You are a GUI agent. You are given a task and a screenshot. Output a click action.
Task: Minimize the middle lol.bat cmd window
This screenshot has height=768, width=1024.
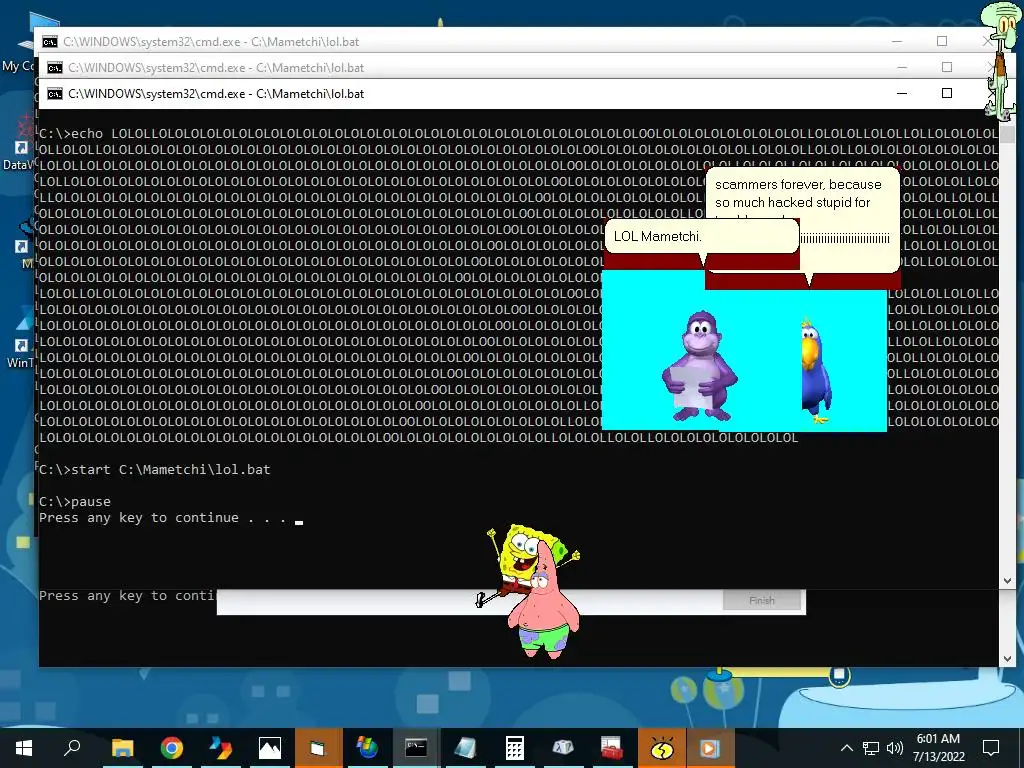click(x=902, y=67)
